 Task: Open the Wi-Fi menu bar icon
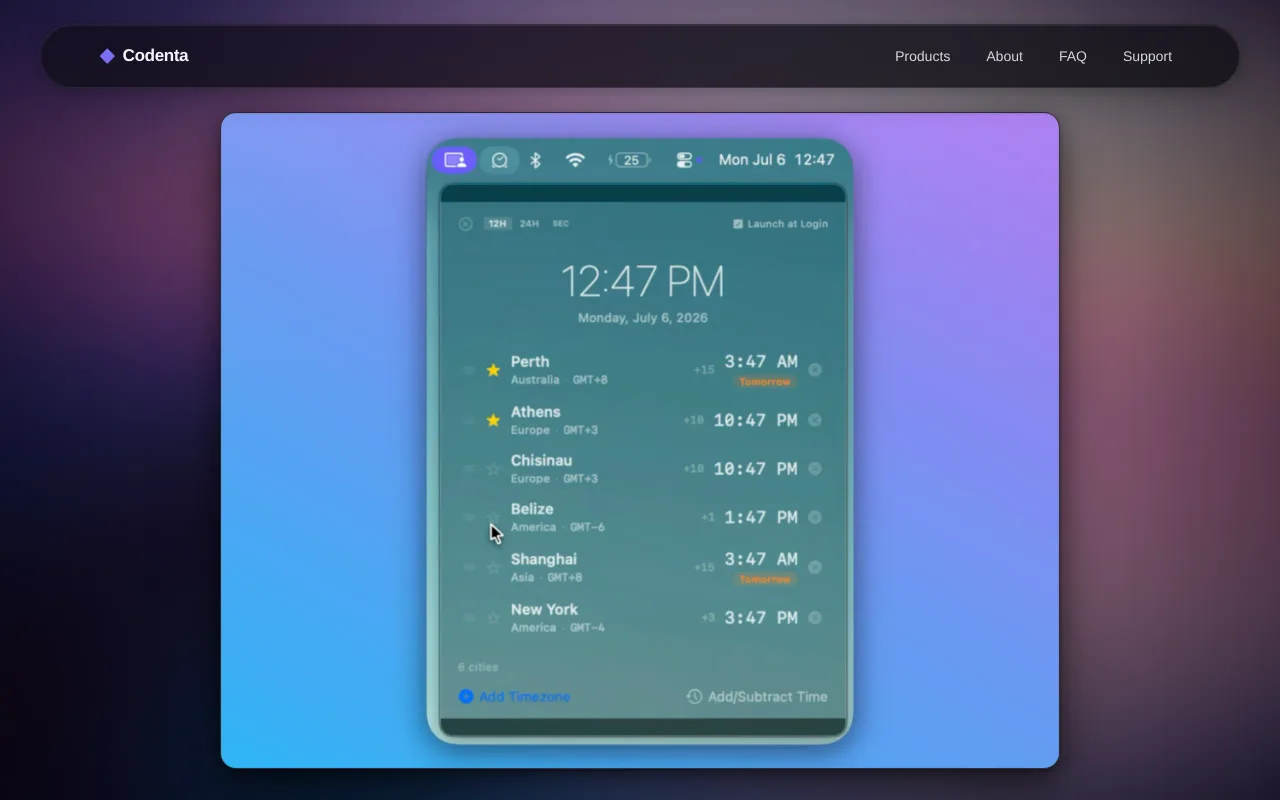(575, 160)
